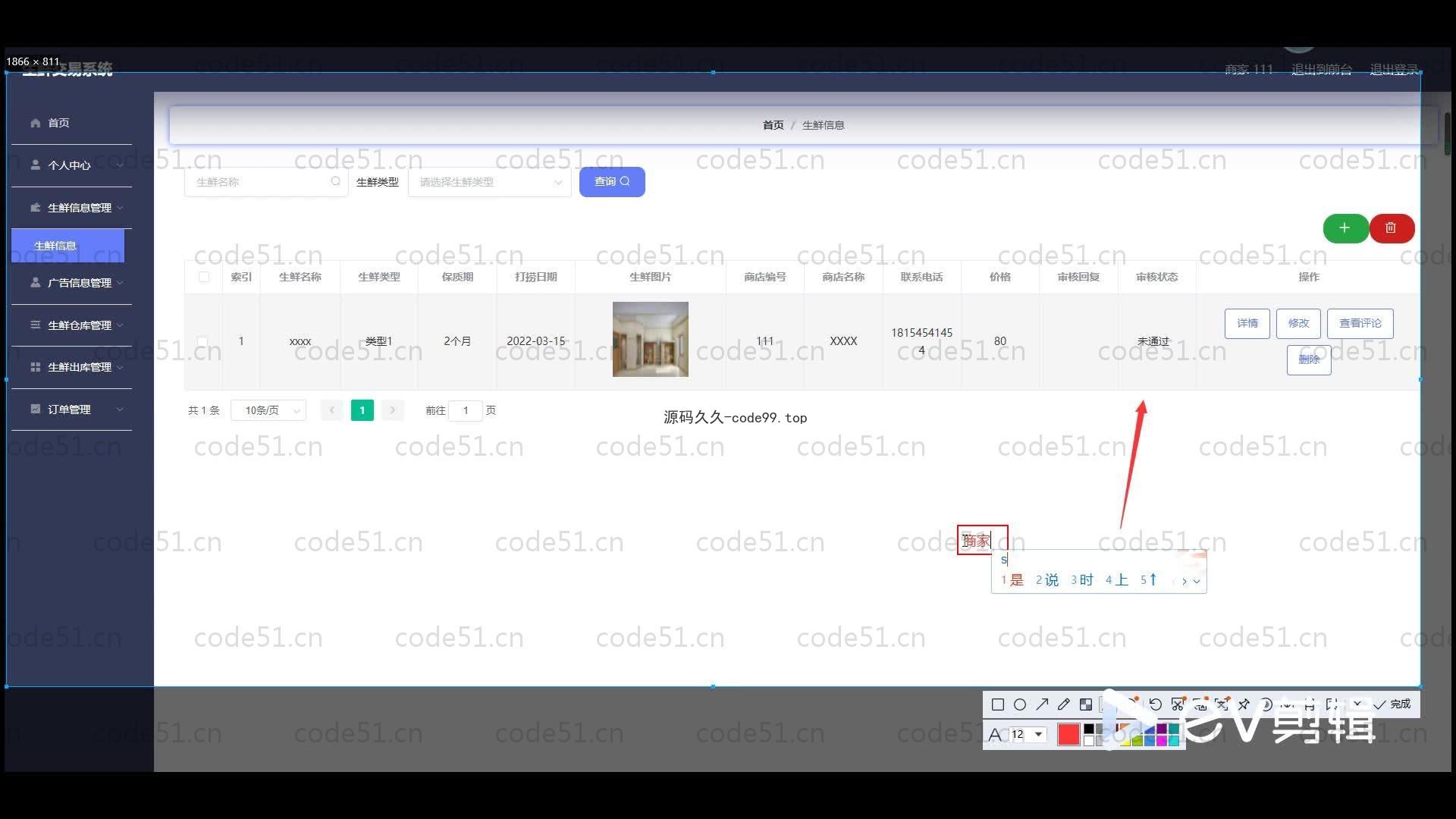This screenshot has height=819, width=1456.
Task: Click 完成 to finish the screenshot
Action: coord(1392,704)
